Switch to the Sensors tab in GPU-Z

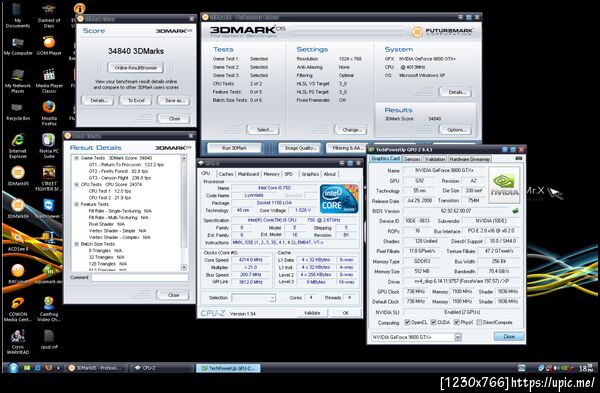pos(412,159)
